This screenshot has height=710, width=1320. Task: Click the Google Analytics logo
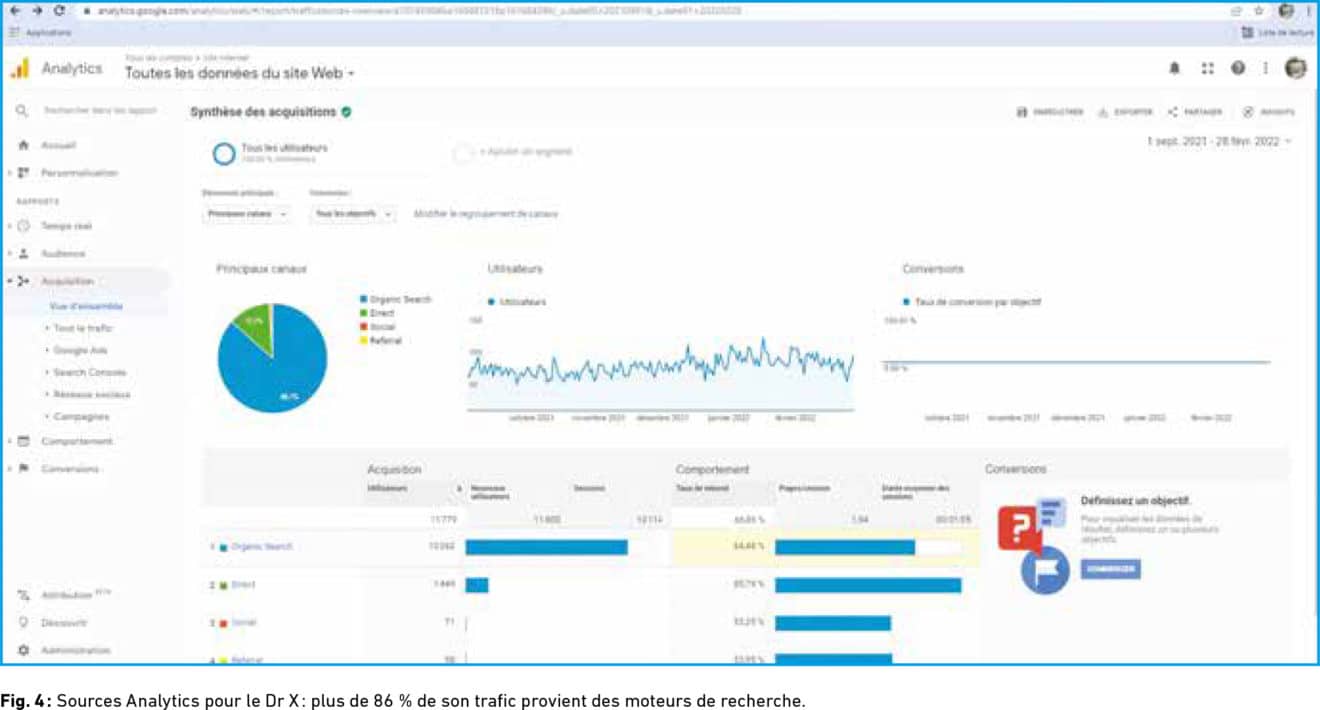pyautogui.click(x=20, y=68)
